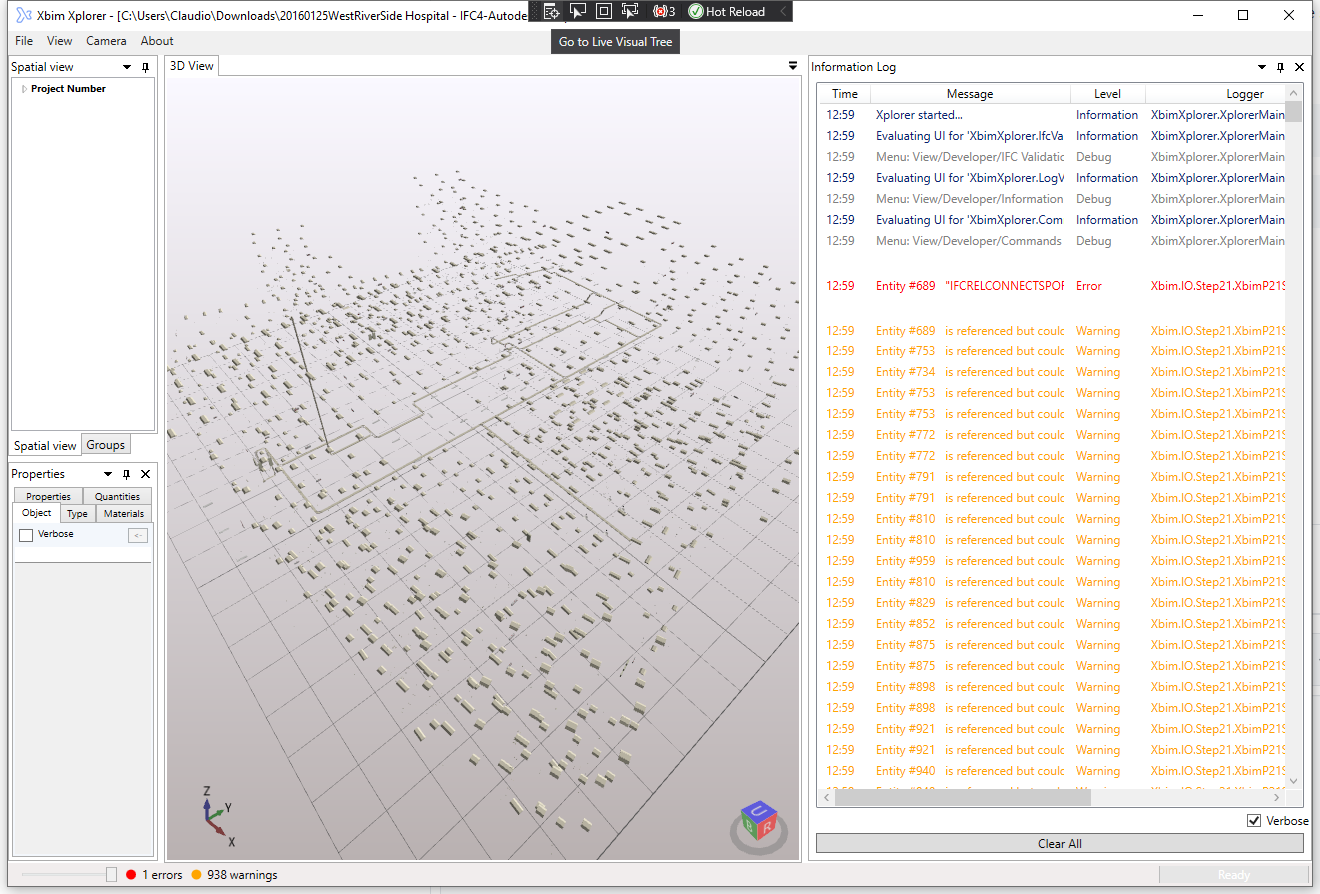Expand the Project Number tree node
Image resolution: width=1320 pixels, height=894 pixels.
(x=23, y=88)
